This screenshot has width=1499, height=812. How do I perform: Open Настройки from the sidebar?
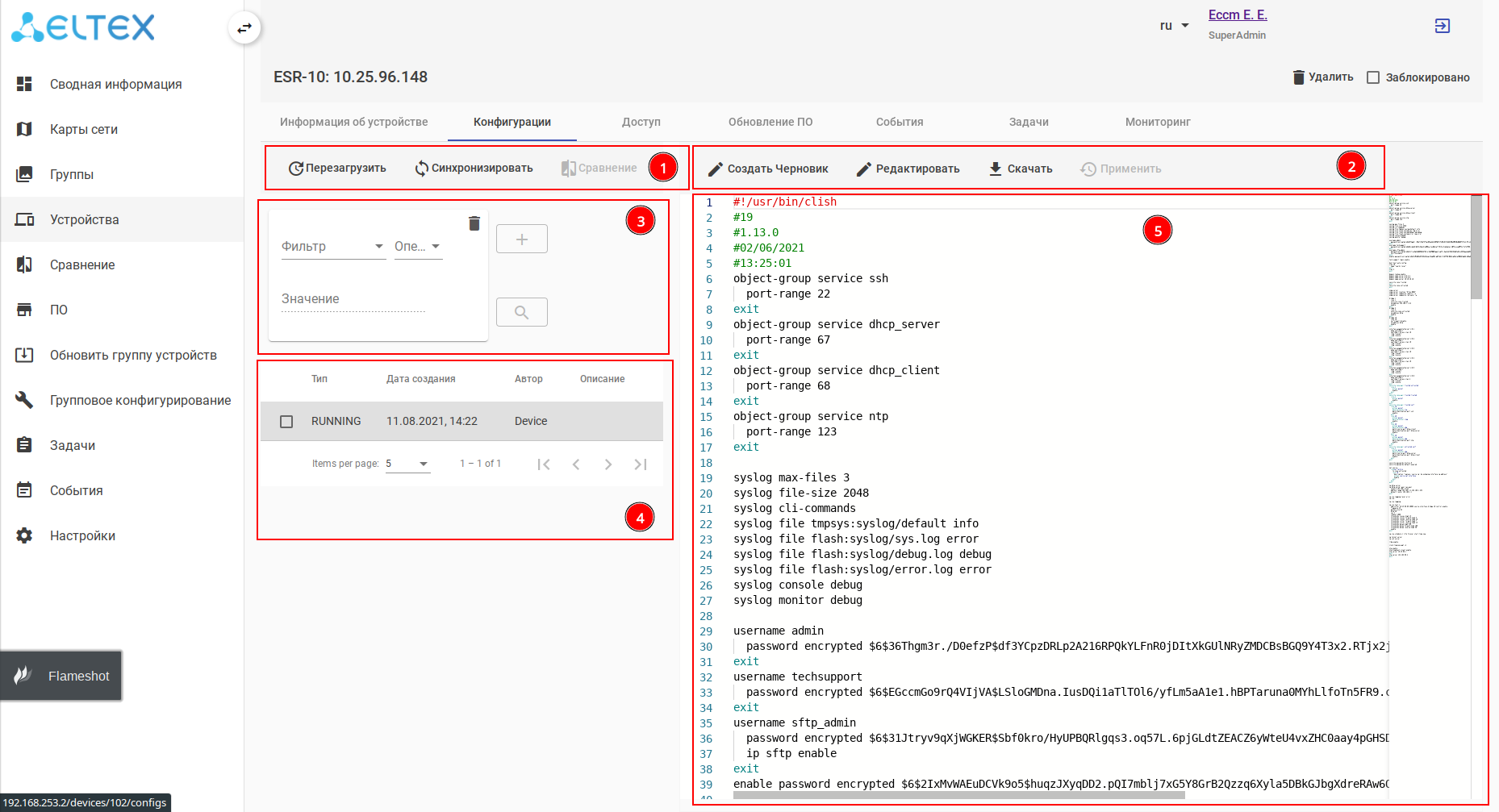click(82, 535)
